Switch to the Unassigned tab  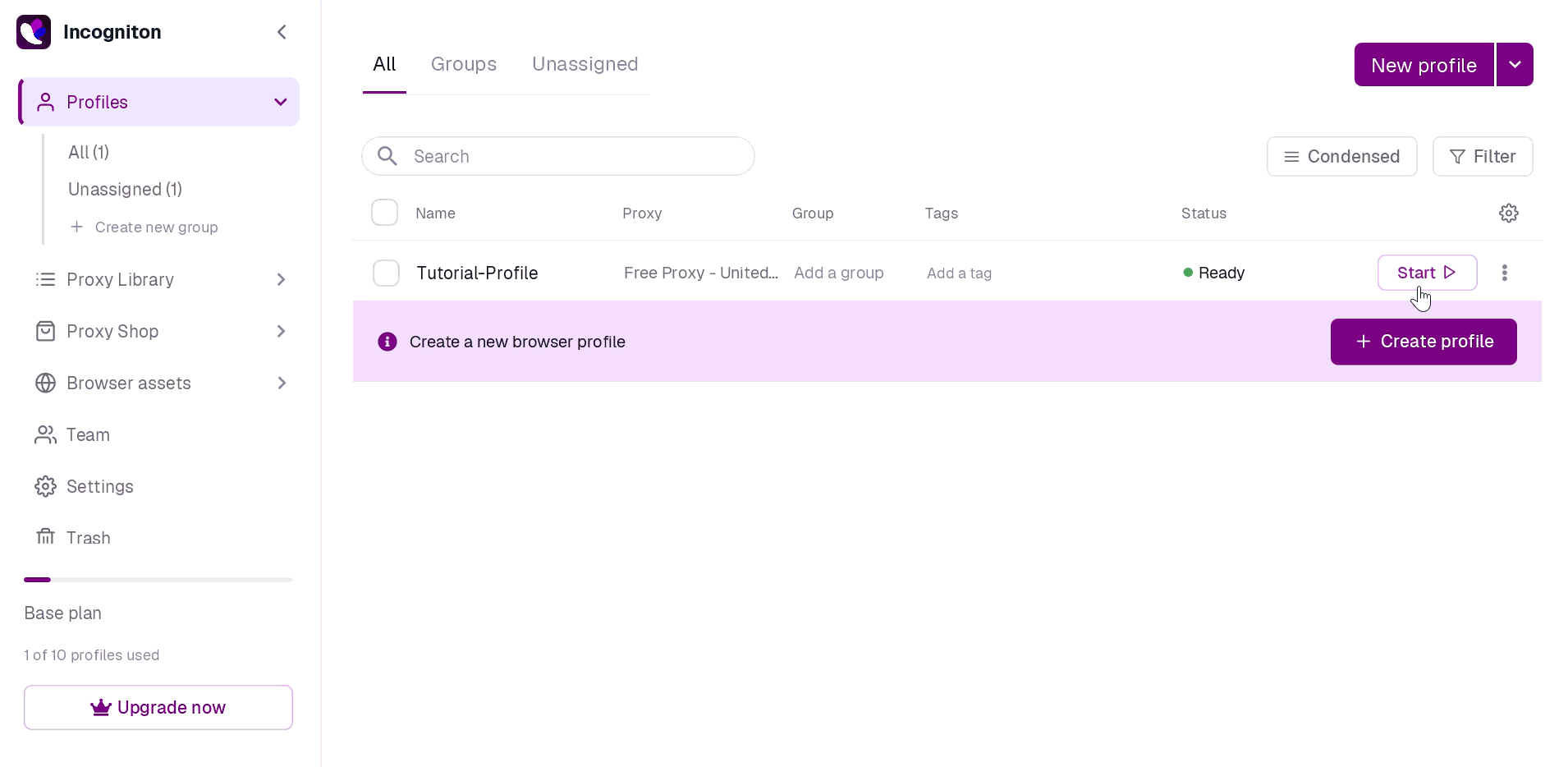(585, 64)
